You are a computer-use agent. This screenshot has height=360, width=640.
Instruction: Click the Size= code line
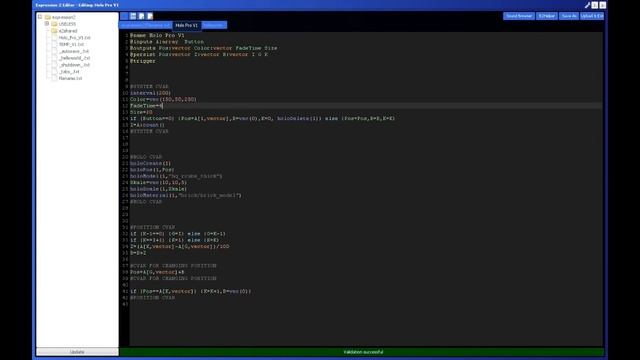(x=141, y=112)
